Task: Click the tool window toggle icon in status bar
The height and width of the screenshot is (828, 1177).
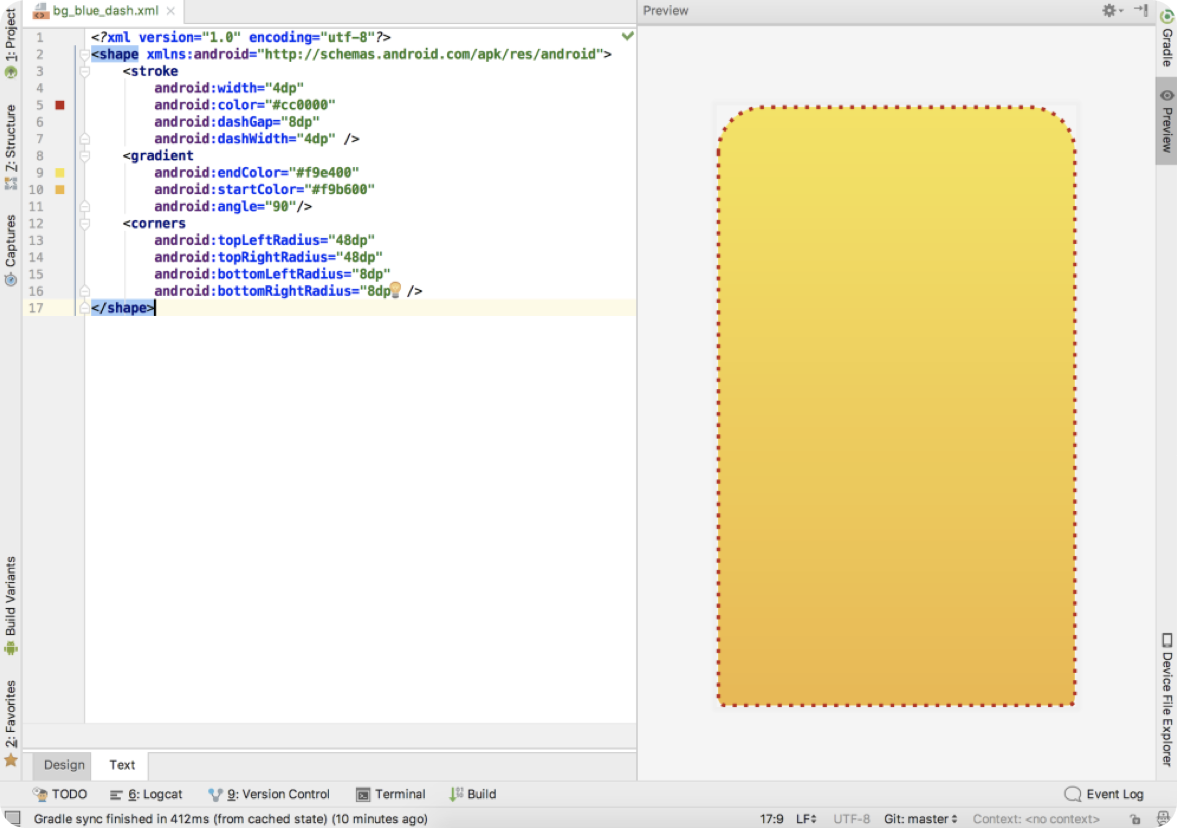Action: pyautogui.click(x=12, y=819)
